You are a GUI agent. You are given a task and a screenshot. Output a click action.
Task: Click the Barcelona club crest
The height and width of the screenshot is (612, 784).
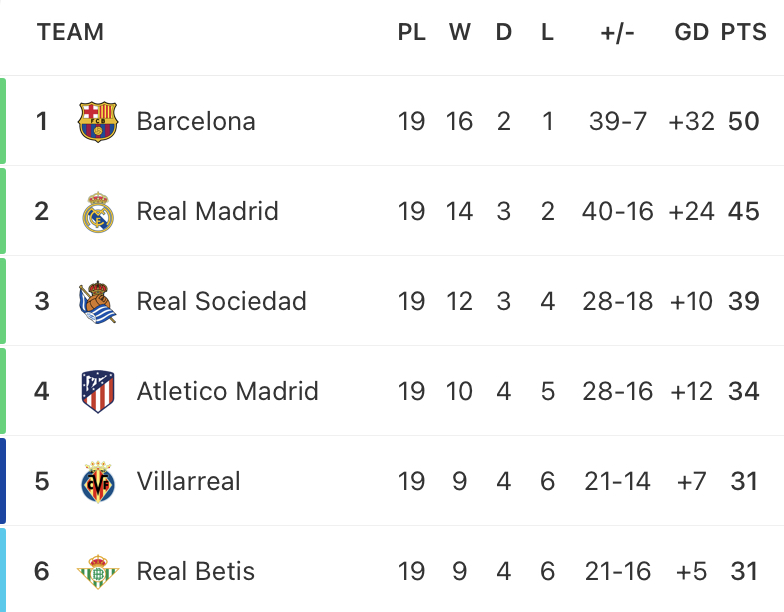tap(98, 122)
